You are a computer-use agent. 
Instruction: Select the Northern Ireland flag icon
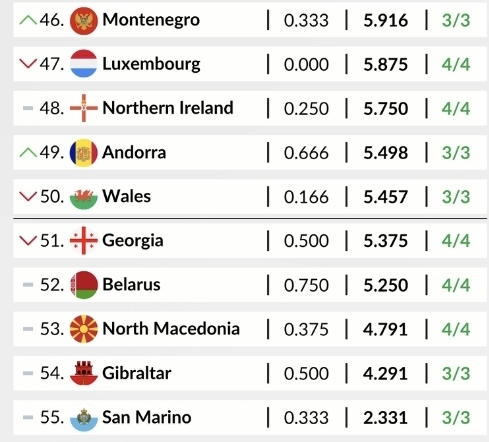tap(84, 108)
